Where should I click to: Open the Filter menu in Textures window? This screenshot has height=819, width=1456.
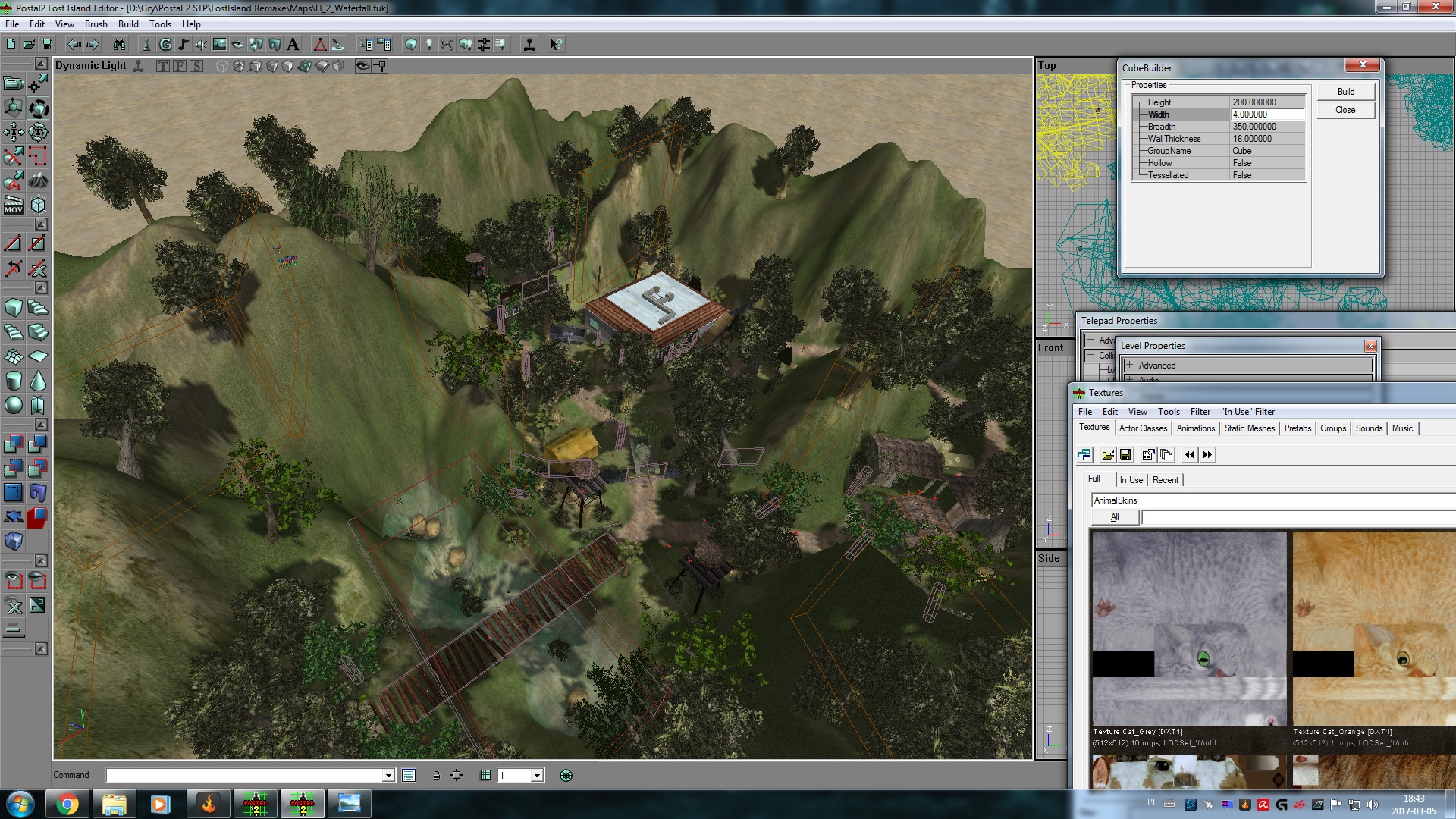(1200, 412)
